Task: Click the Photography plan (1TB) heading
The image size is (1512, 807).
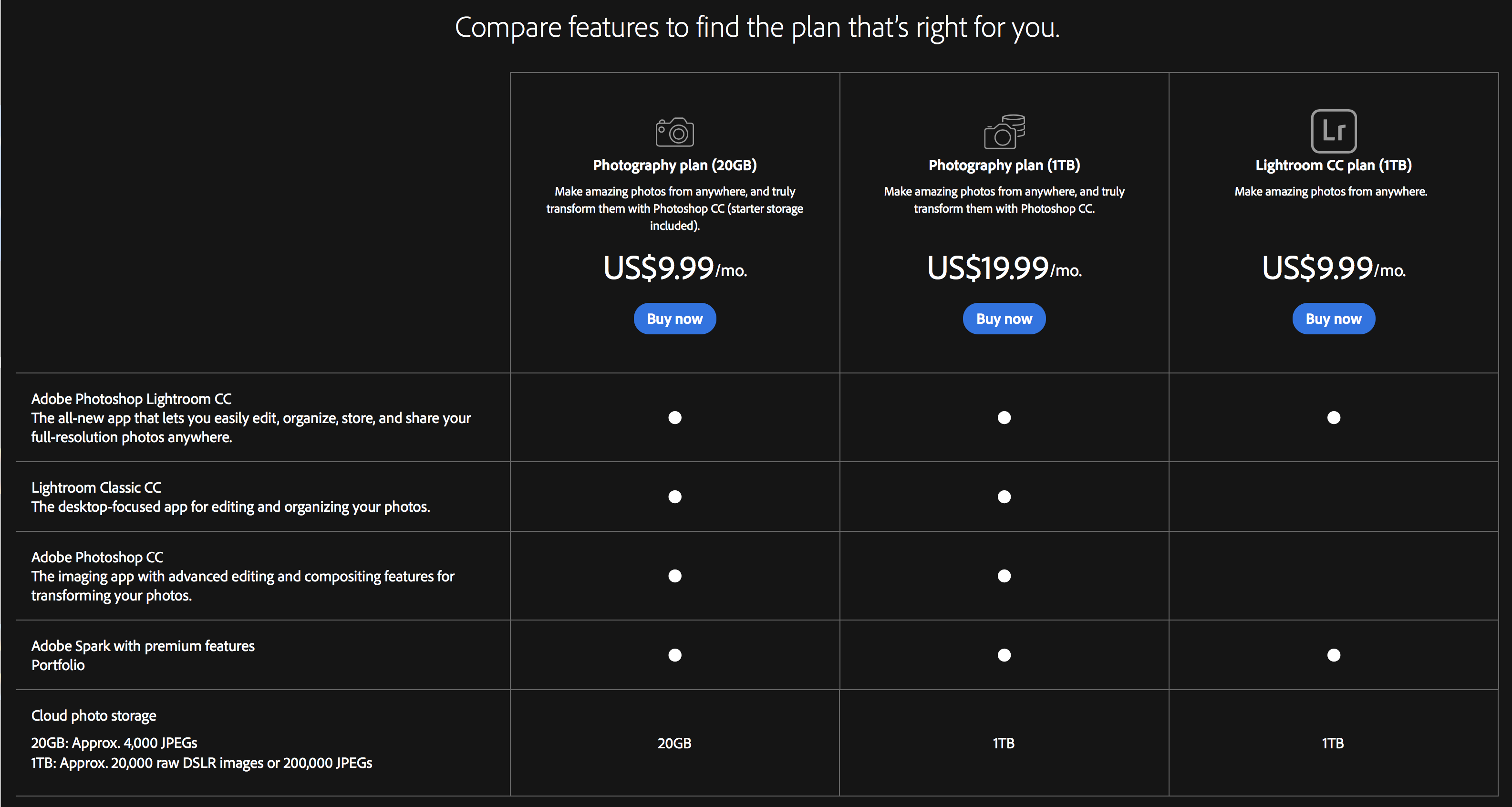Action: pyautogui.click(x=1004, y=166)
